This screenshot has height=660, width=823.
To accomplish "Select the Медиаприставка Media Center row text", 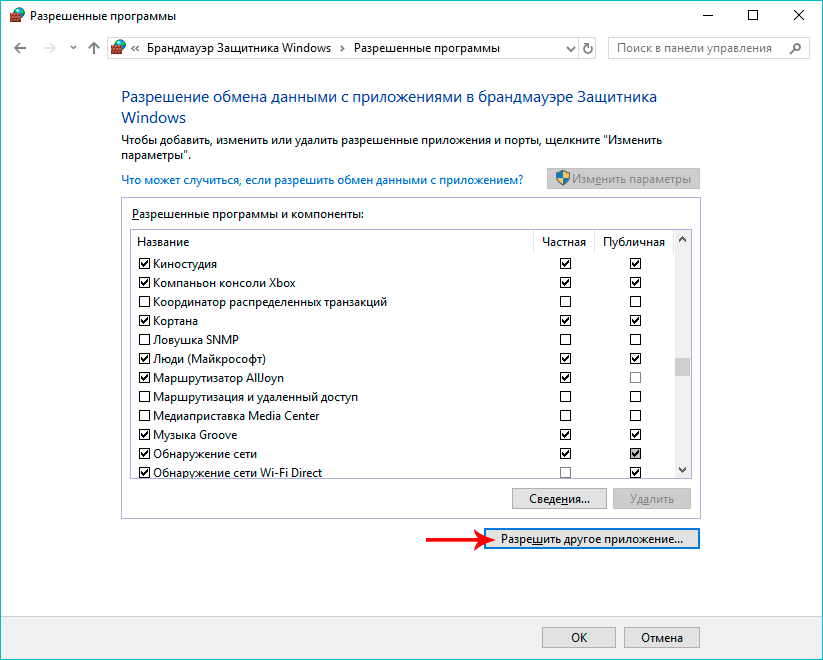I will coord(236,416).
